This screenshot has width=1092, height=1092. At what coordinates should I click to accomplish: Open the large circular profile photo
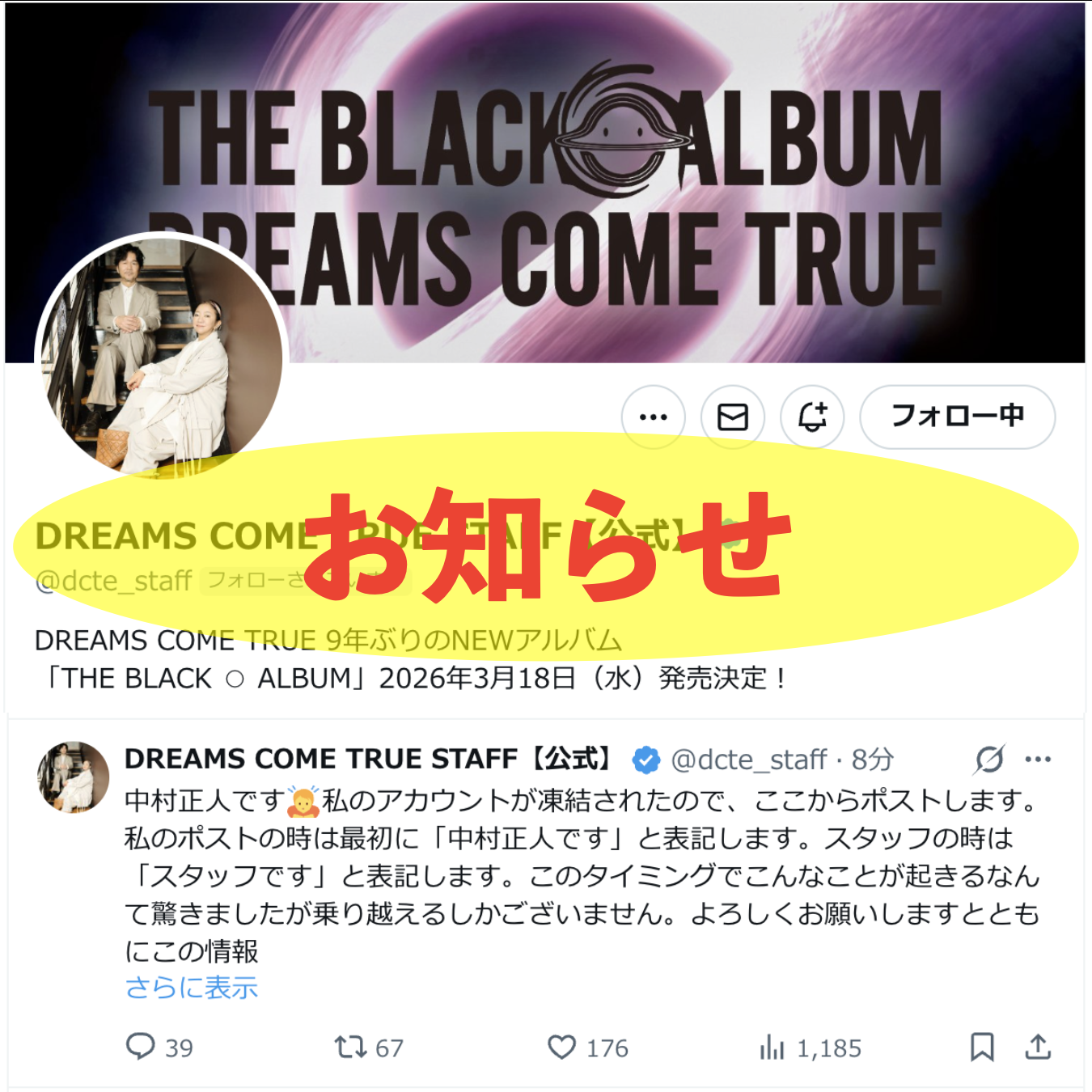(162, 356)
